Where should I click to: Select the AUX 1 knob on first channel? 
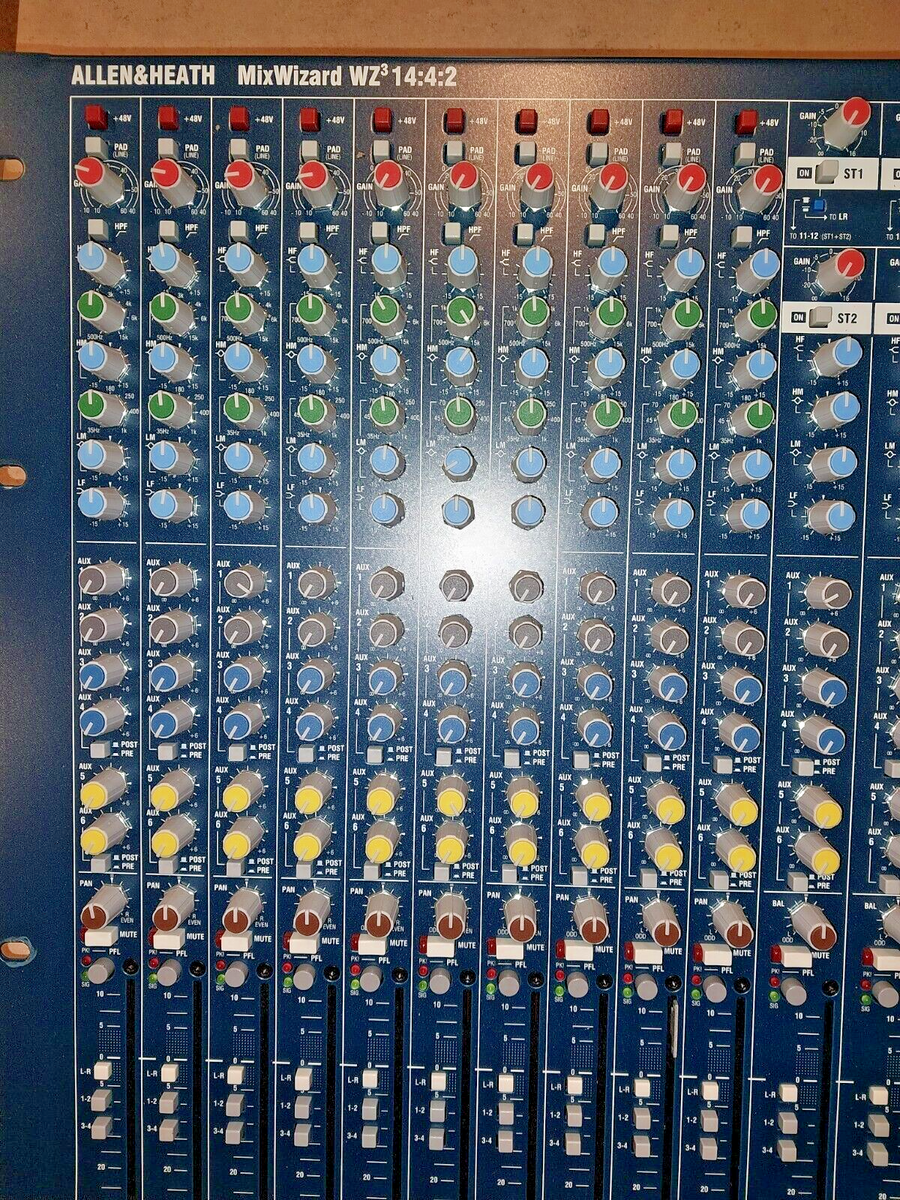coord(100,580)
